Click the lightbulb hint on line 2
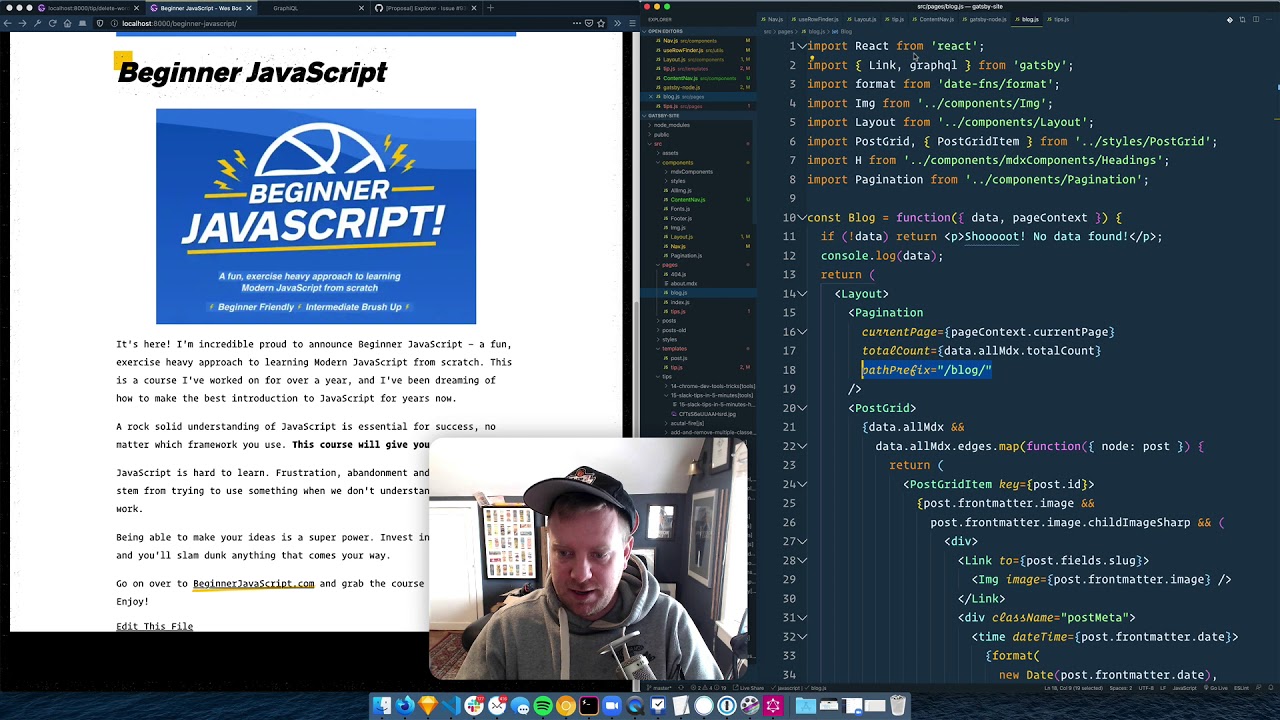The width and height of the screenshot is (1280, 720). pos(812,58)
